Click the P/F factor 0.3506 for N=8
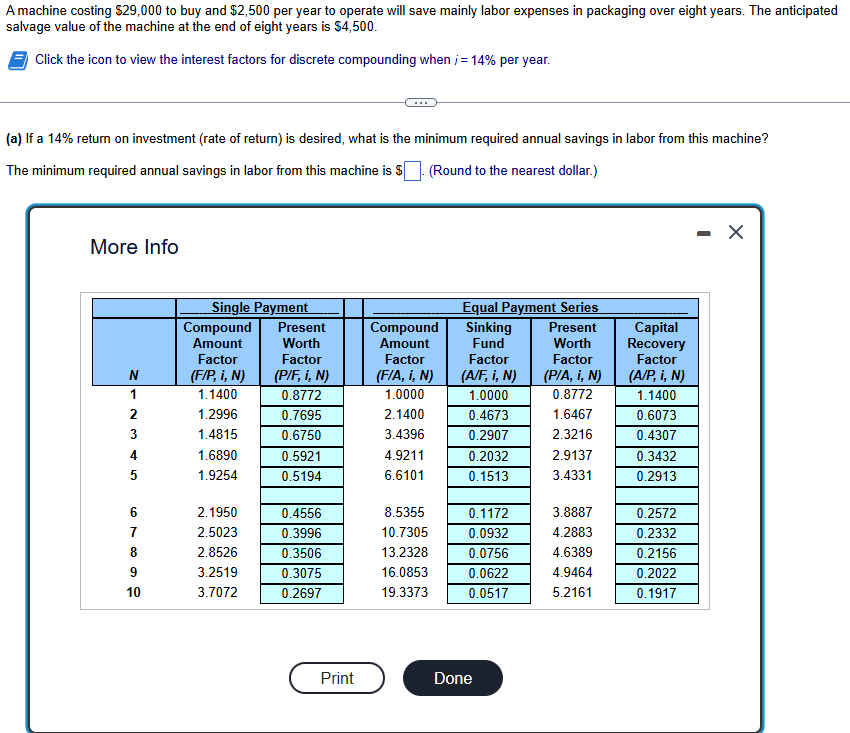 (x=301, y=553)
